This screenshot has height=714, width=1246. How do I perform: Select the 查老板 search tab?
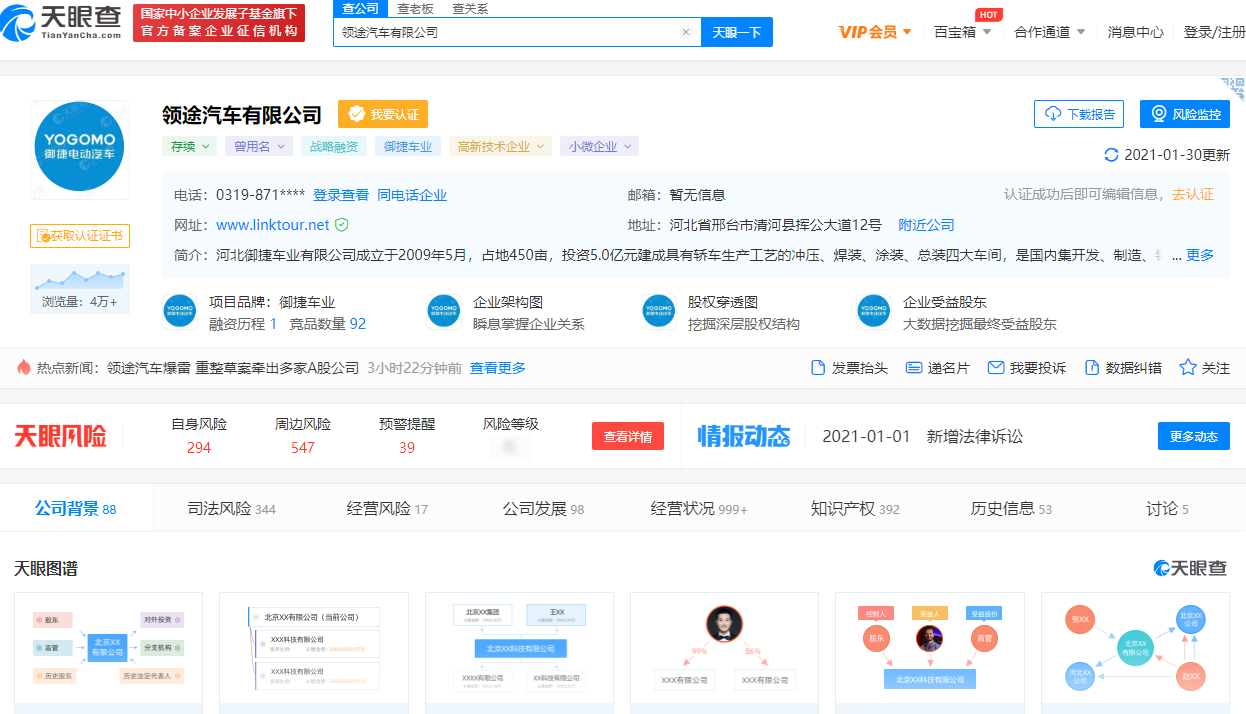[x=415, y=9]
